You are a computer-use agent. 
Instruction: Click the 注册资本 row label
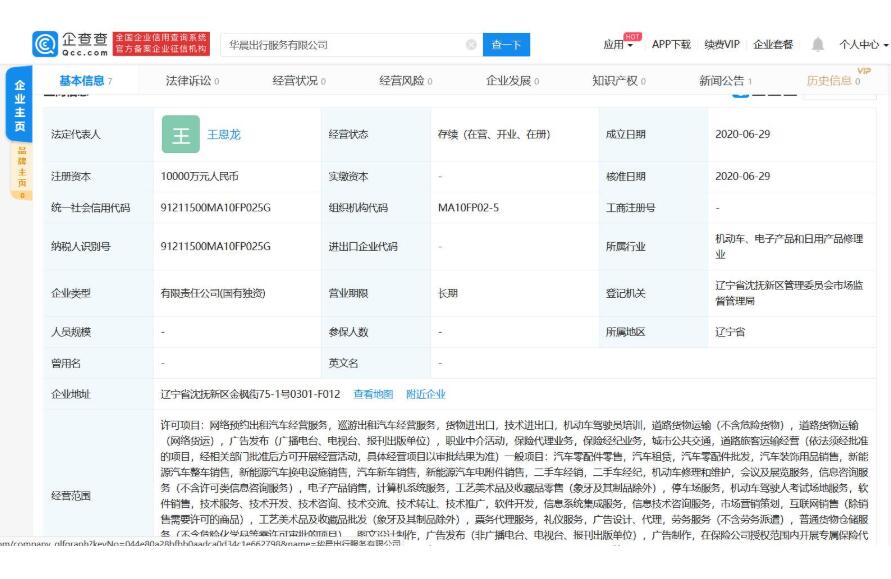pyautogui.click(x=70, y=177)
